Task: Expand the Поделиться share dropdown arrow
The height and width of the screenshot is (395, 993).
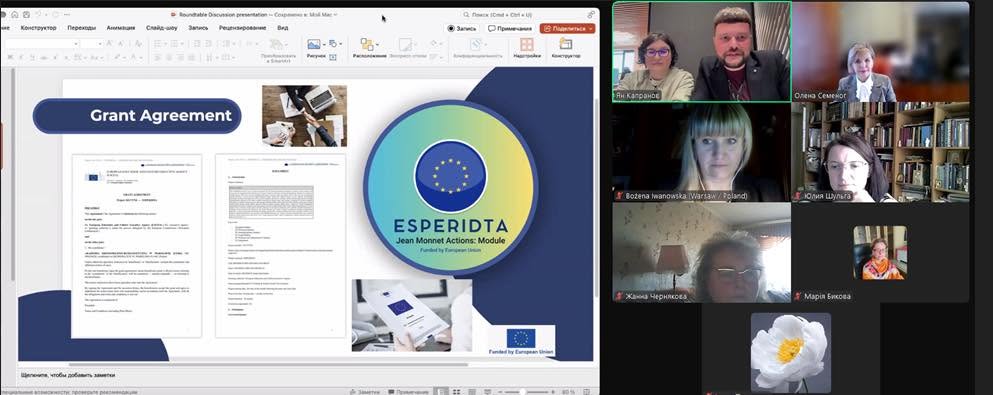Action: point(591,28)
